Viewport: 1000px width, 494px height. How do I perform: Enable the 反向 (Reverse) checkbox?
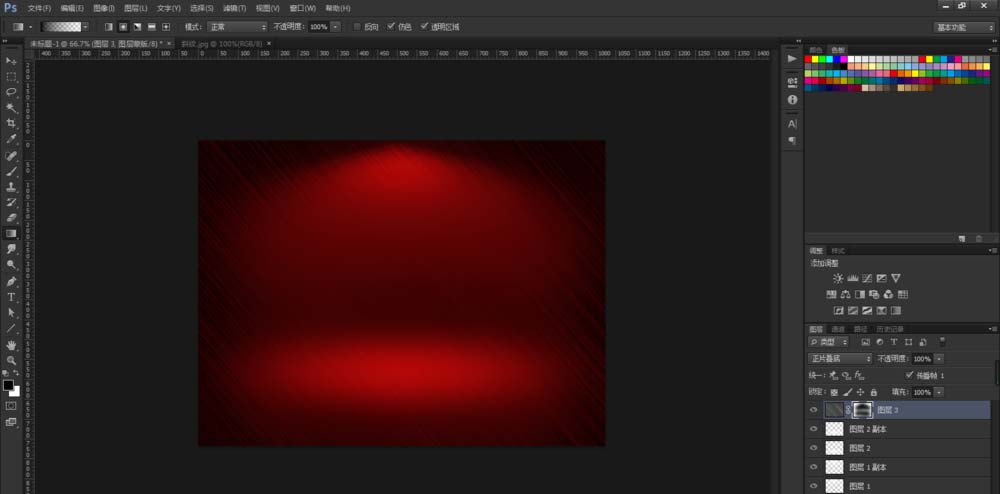(358, 26)
